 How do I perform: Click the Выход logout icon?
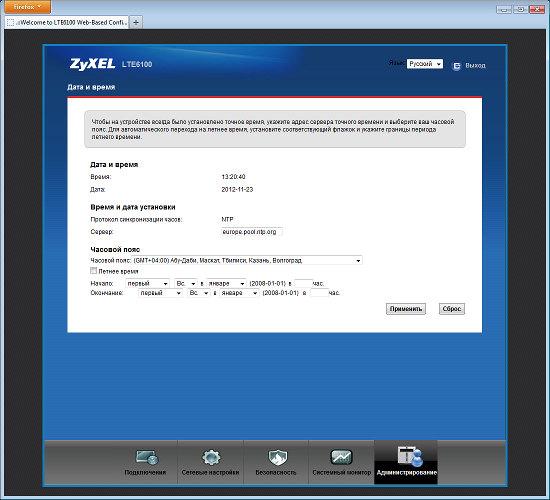click(456, 66)
